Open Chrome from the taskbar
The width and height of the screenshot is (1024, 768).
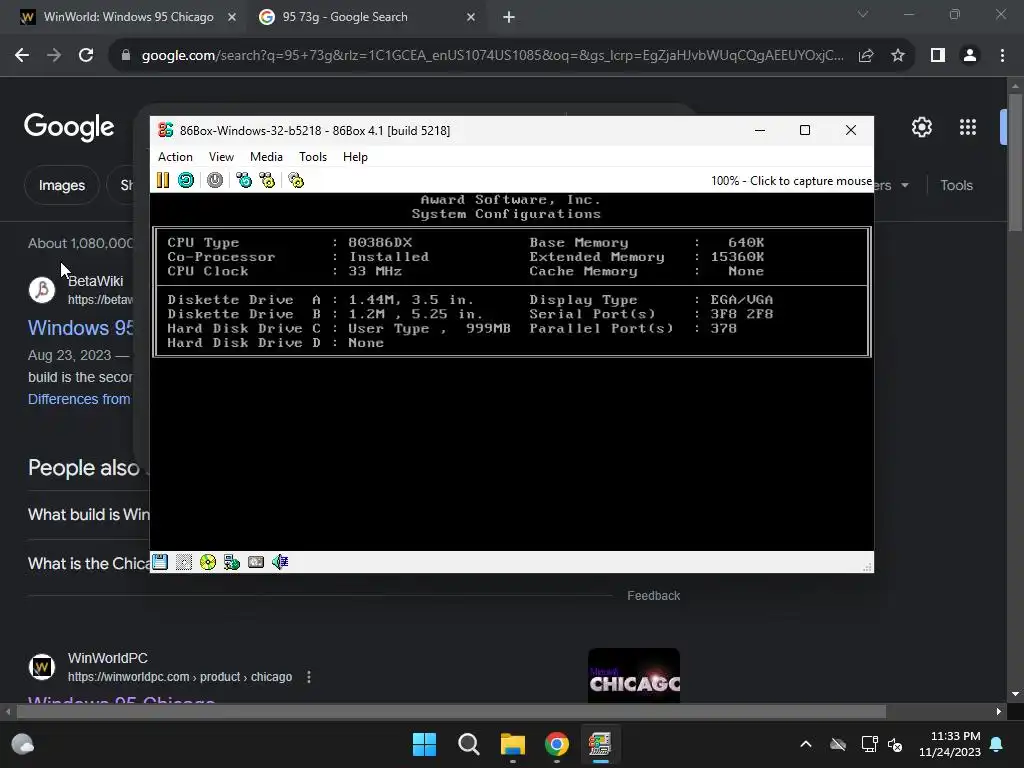point(556,744)
